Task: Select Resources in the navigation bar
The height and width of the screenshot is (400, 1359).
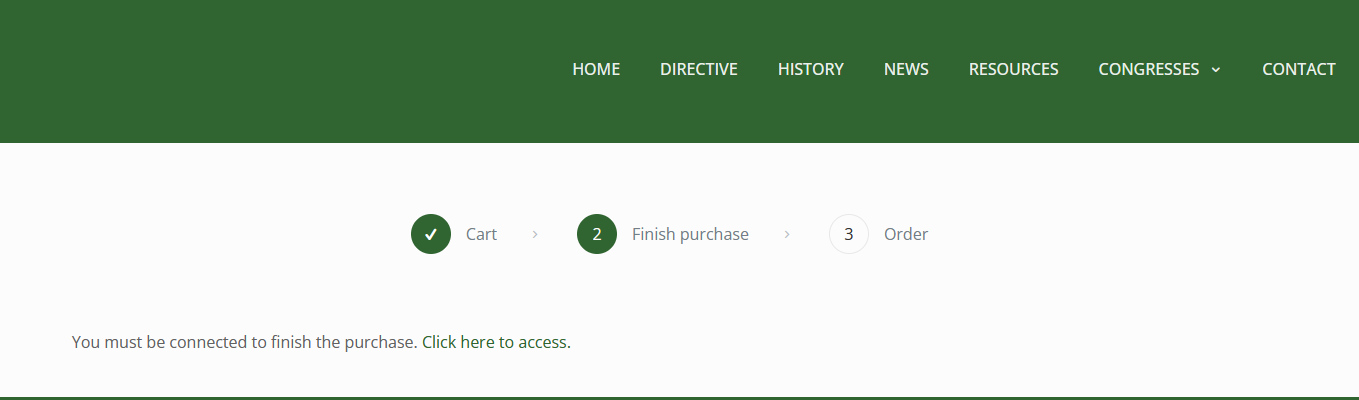Action: [x=1013, y=69]
